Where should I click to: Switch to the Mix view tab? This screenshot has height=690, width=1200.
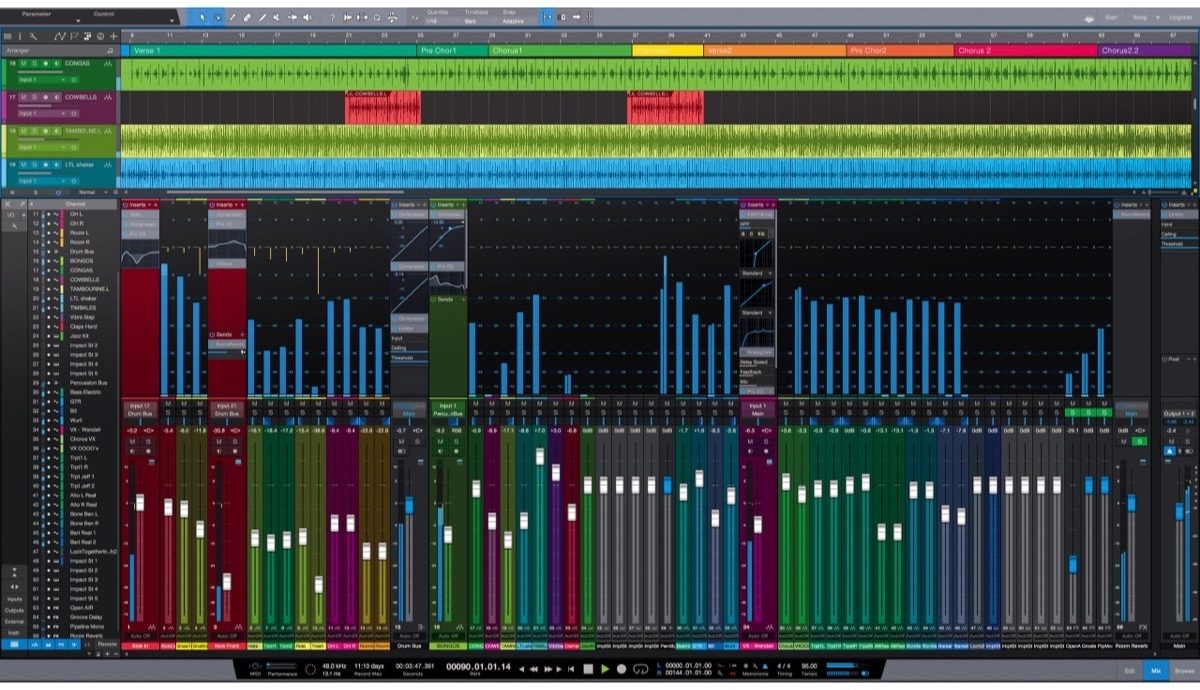[1155, 671]
